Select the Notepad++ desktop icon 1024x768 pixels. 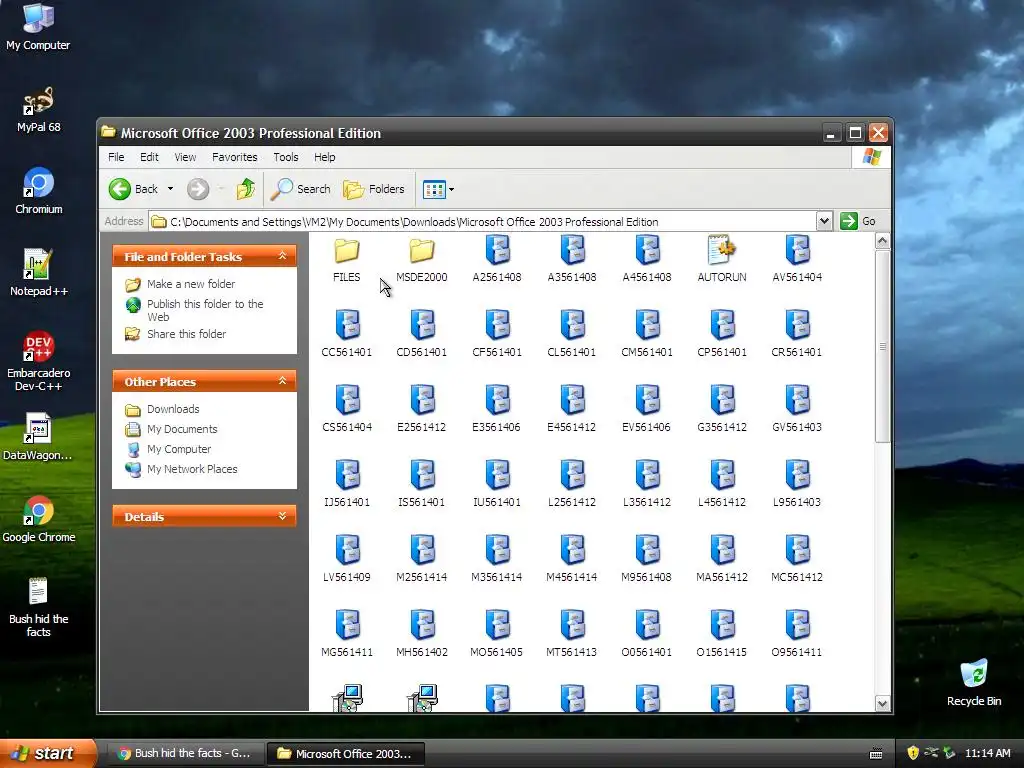(39, 273)
